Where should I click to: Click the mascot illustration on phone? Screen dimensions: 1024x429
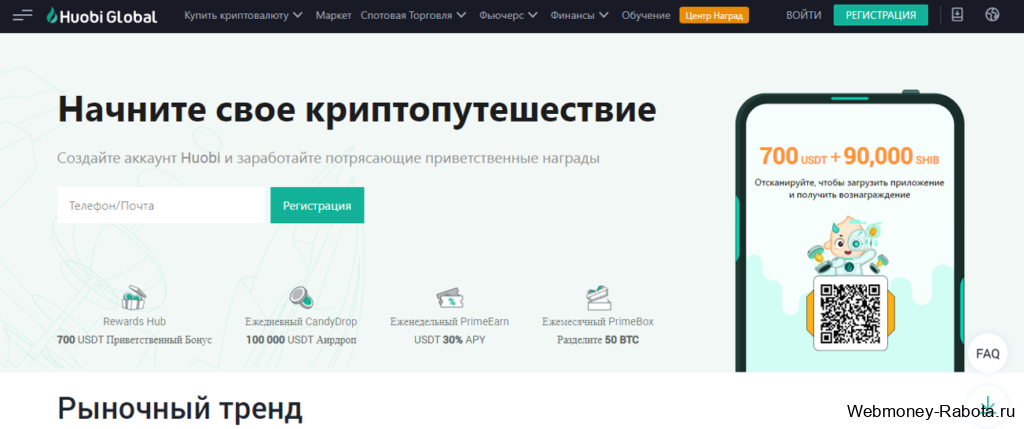pos(850,246)
